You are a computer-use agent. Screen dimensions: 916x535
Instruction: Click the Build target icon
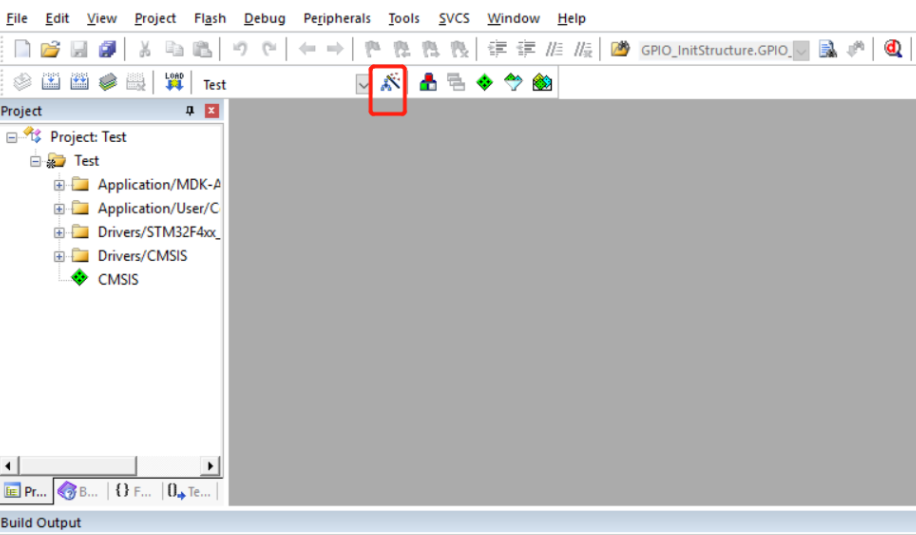point(51,82)
